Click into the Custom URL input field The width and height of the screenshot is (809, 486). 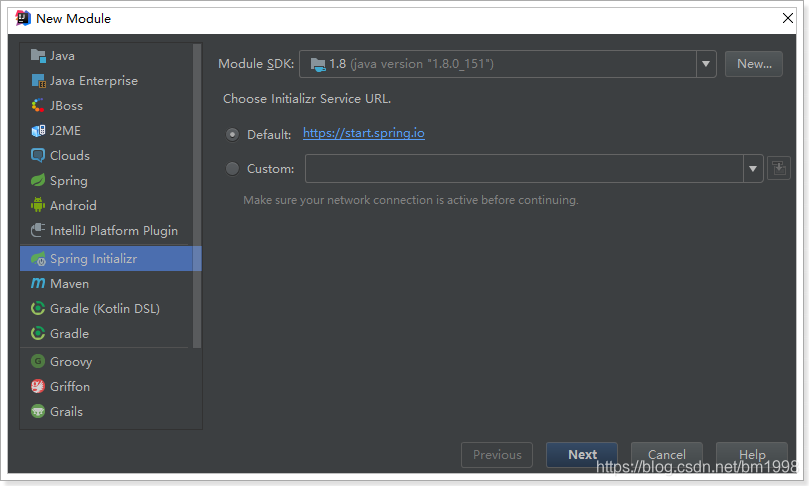(524, 169)
